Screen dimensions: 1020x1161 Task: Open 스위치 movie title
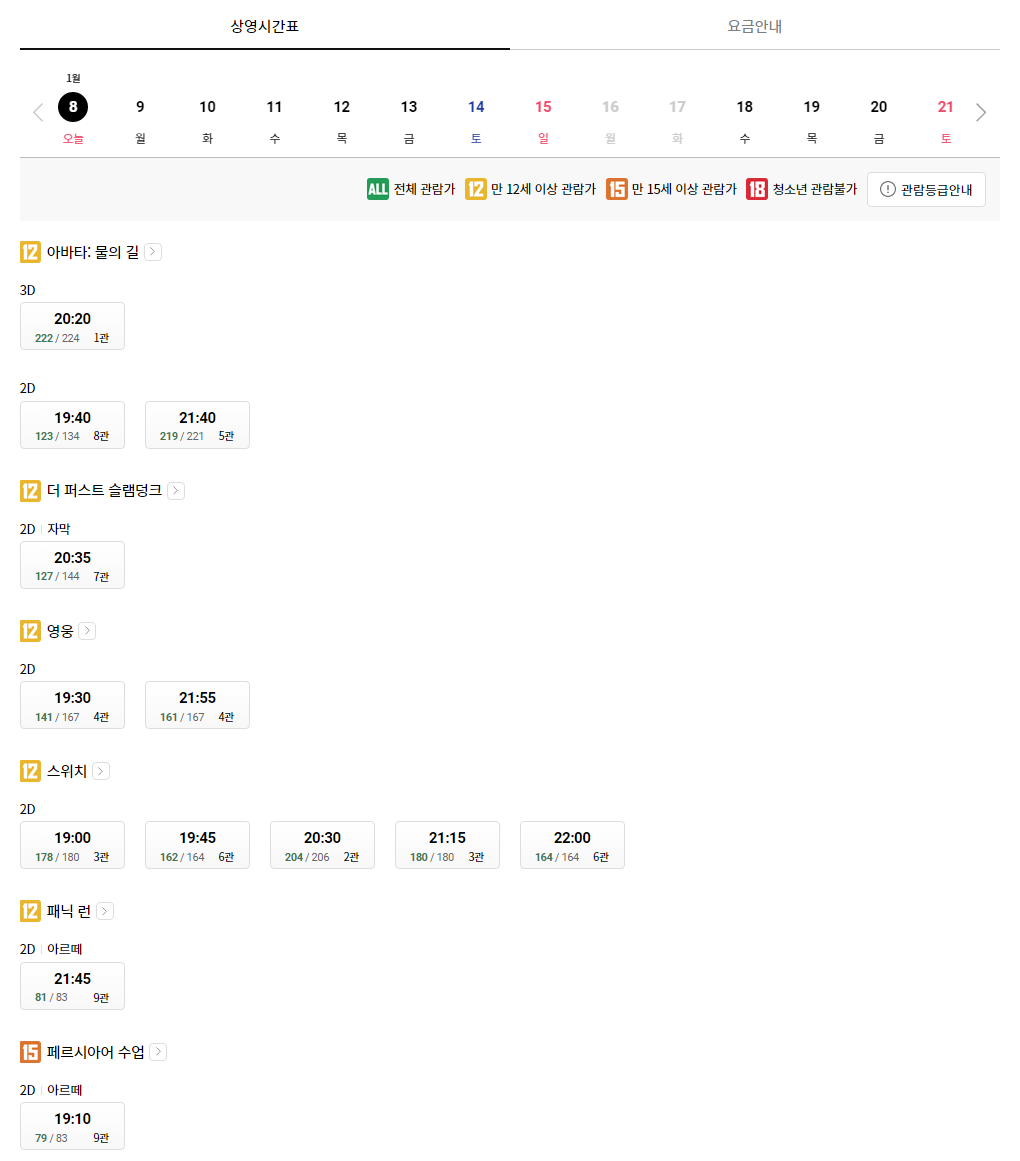[x=67, y=771]
